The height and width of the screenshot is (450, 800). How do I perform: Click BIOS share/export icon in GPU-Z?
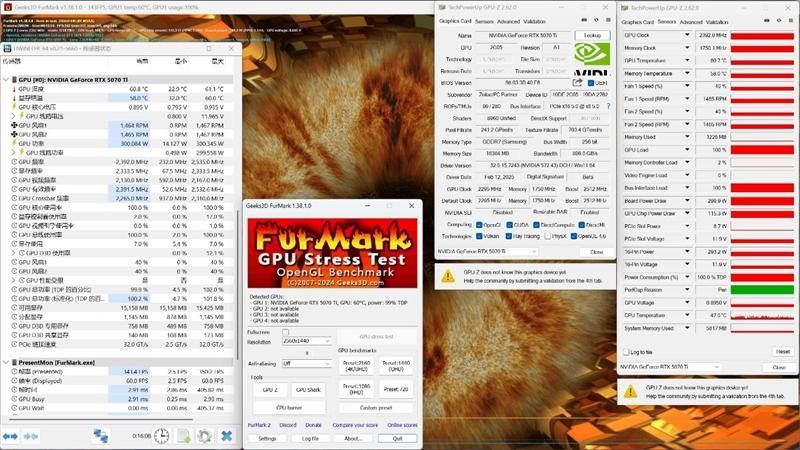[578, 82]
